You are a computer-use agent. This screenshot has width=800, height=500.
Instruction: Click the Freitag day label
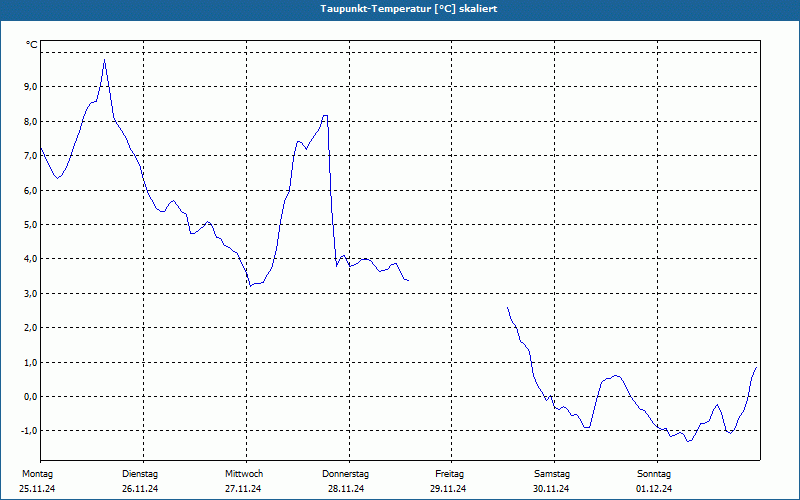pos(449,474)
